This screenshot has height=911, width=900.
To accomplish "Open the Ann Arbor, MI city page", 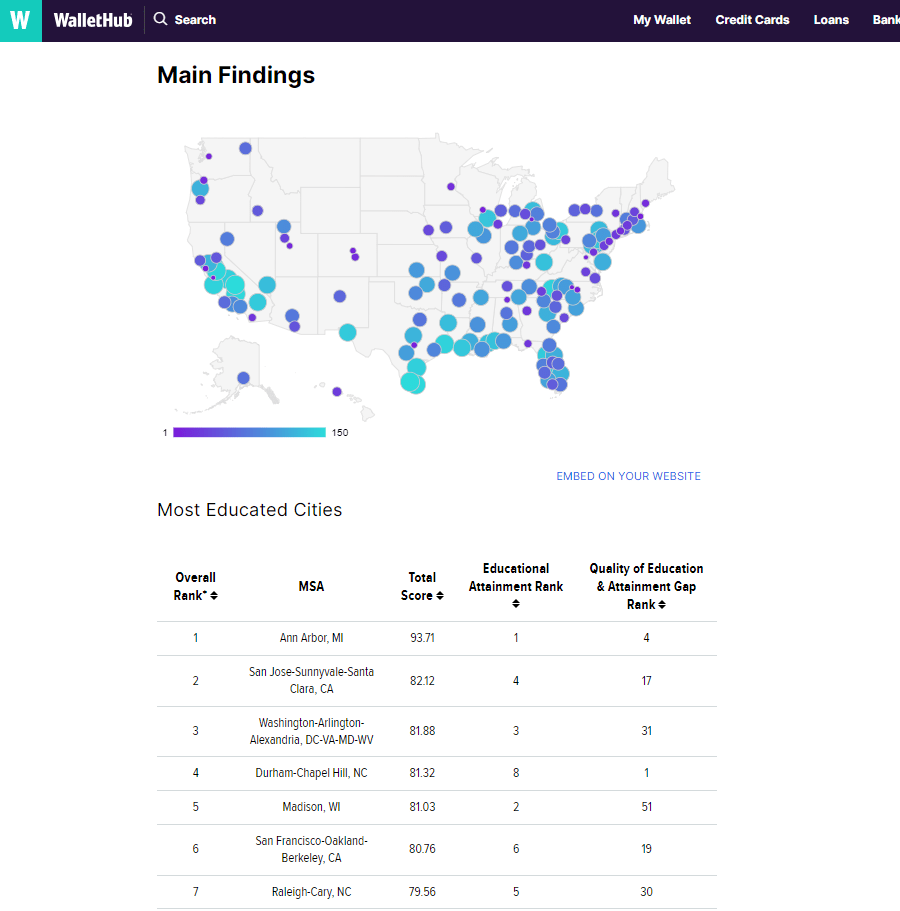I will (311, 638).
